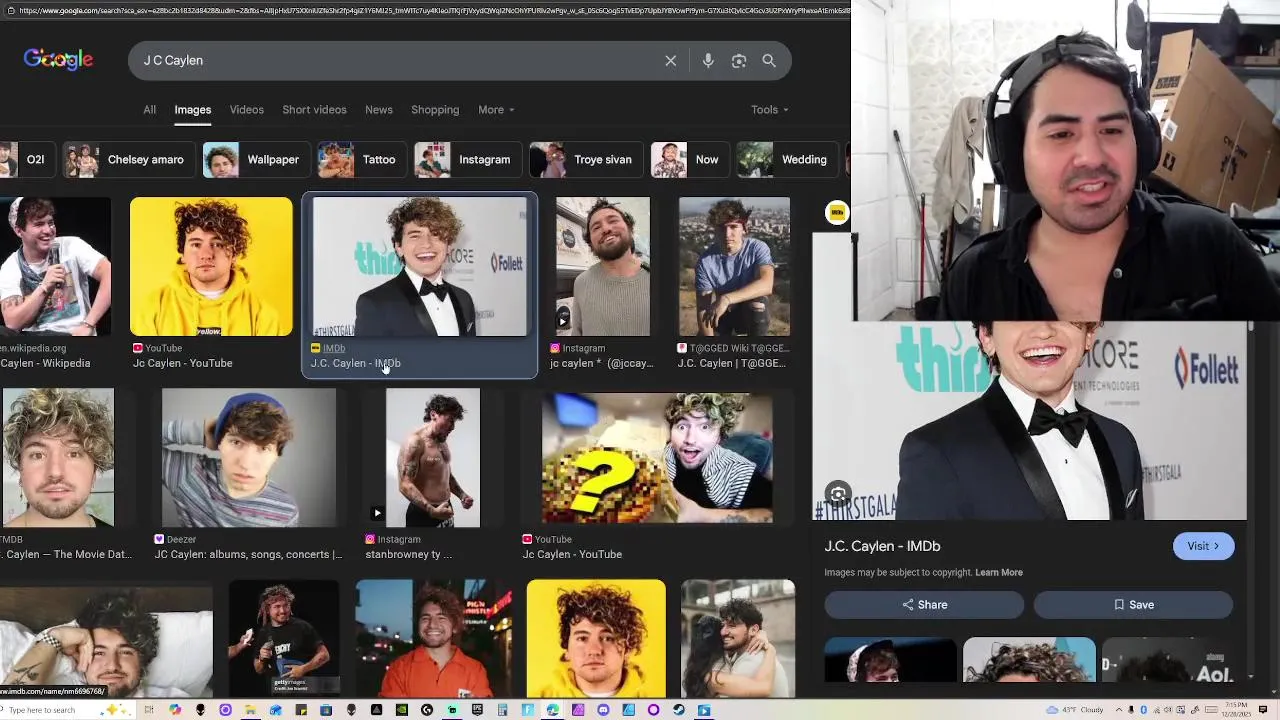
Task: Open the J.C. Caylen - IMDb title link in the preview panel
Action: [x=882, y=546]
